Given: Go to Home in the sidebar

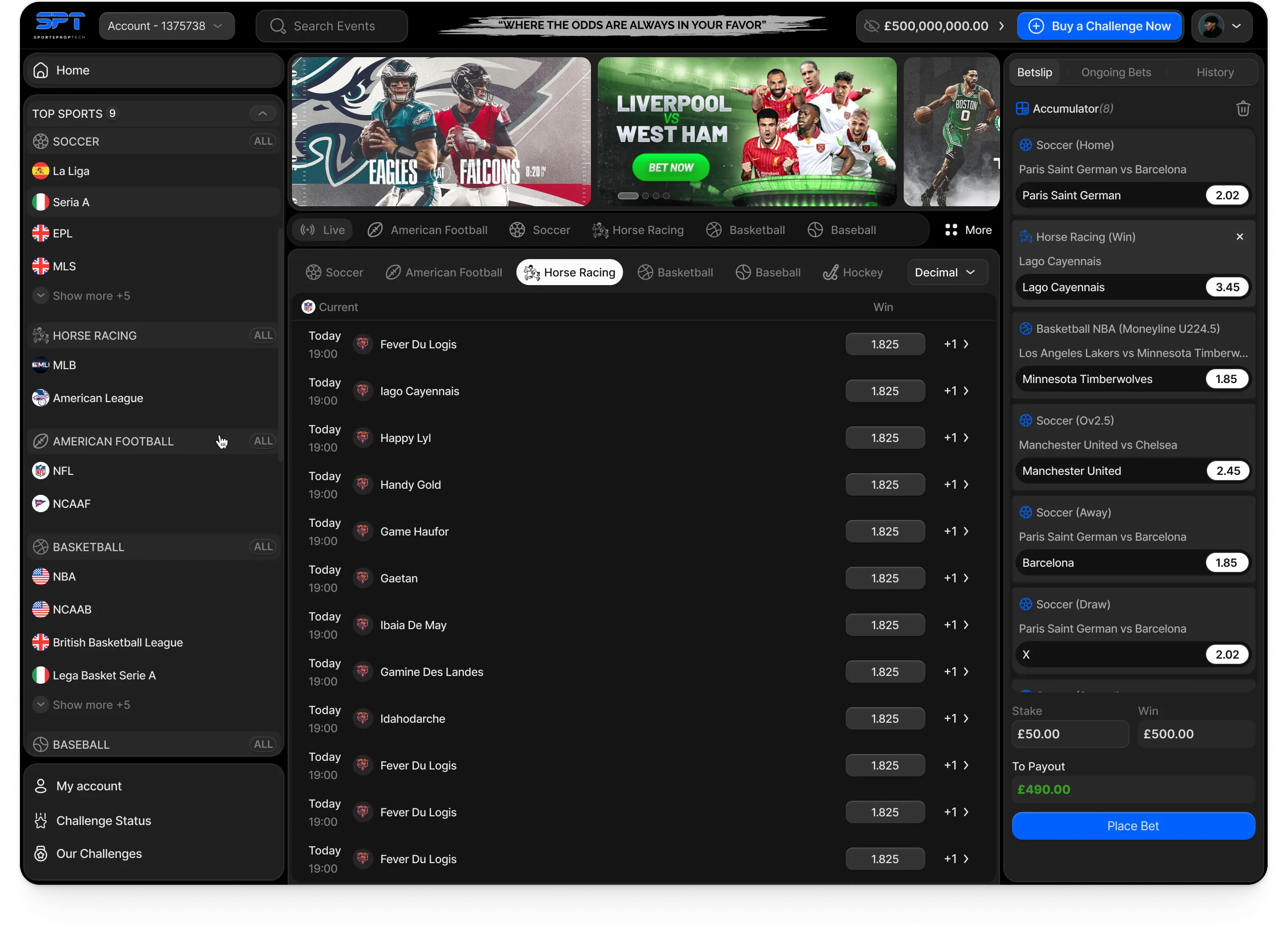Looking at the screenshot, I should (153, 70).
